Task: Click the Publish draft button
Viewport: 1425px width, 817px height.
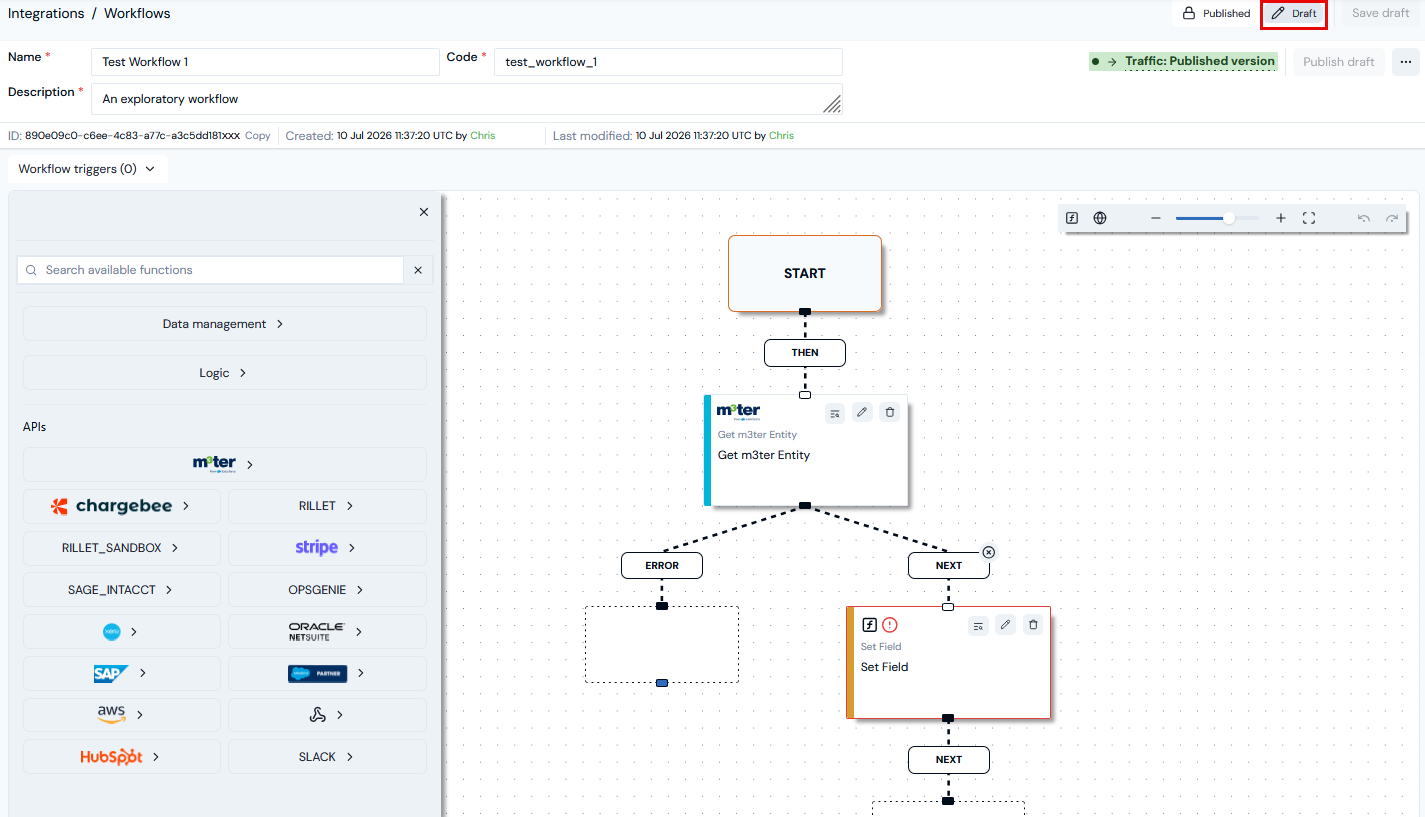Action: (x=1339, y=62)
